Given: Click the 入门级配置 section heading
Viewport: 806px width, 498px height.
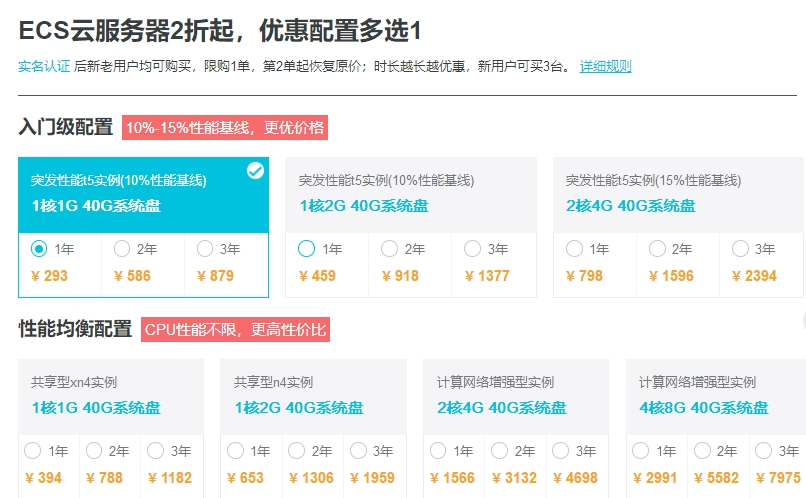Looking at the screenshot, I should (66, 127).
